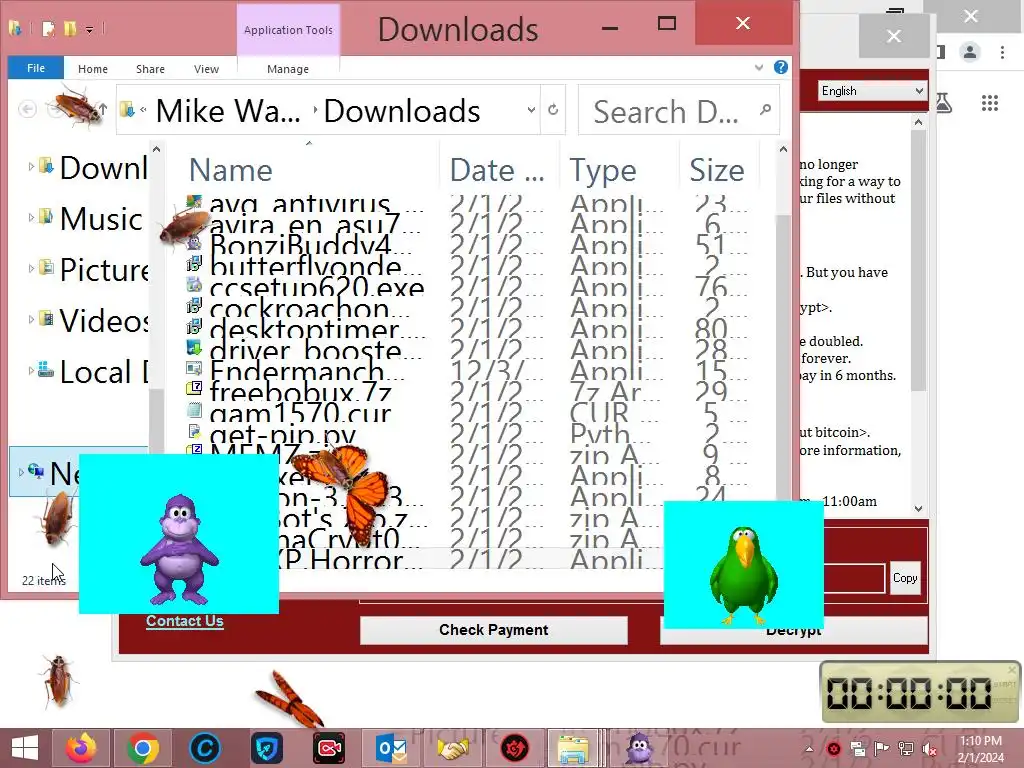Click the red tray icon
This screenshot has width=1024, height=768.
tap(833, 749)
